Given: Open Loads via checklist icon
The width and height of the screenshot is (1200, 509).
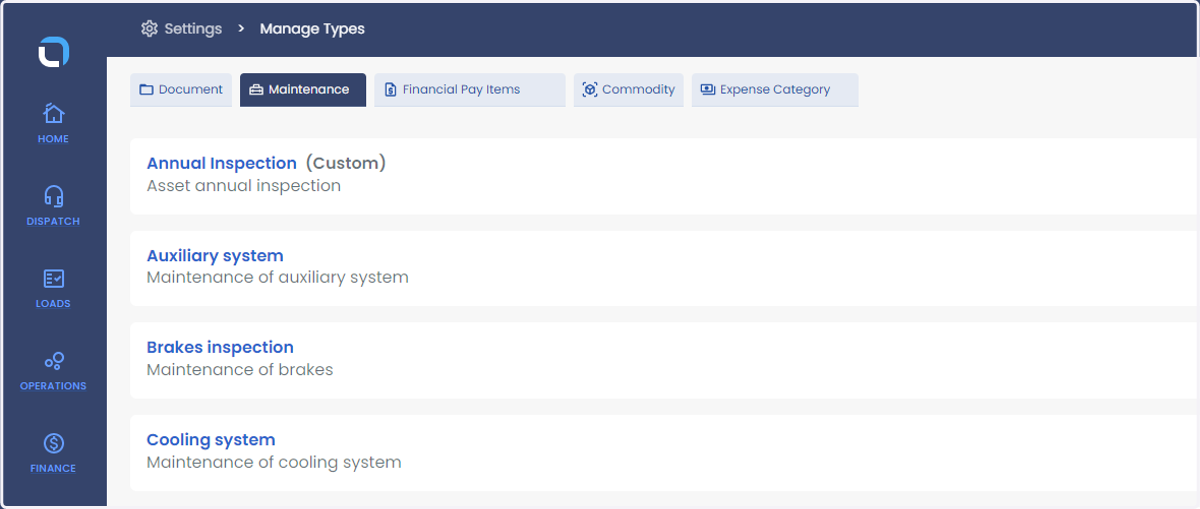Looking at the screenshot, I should pyautogui.click(x=54, y=279).
